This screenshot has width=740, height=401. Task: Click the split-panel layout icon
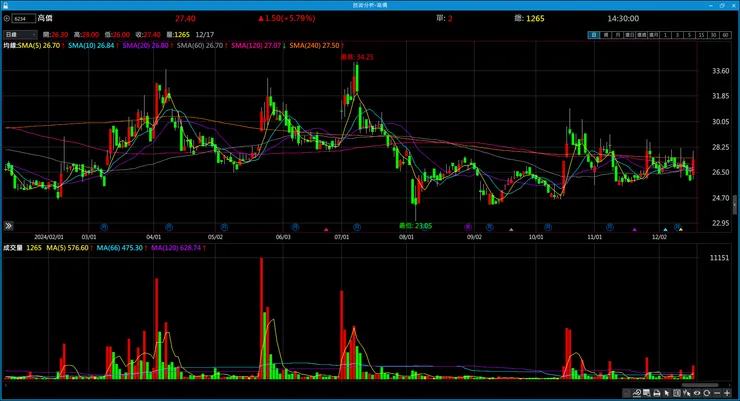click(x=677, y=393)
